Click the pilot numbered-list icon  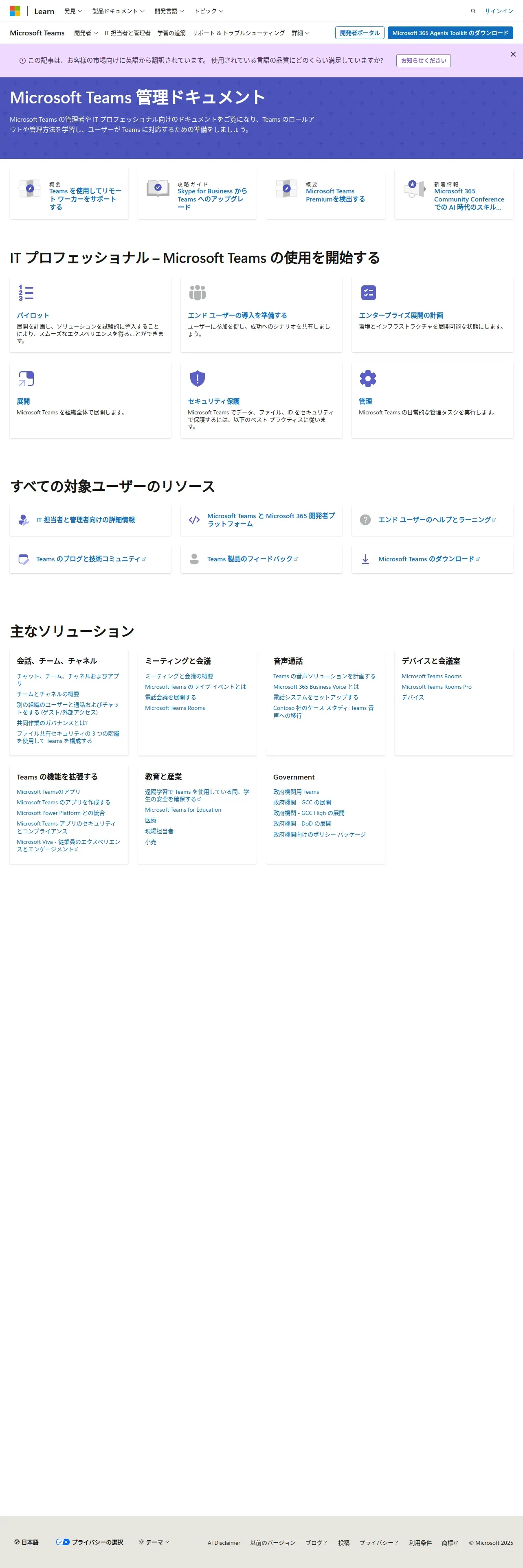[x=26, y=293]
